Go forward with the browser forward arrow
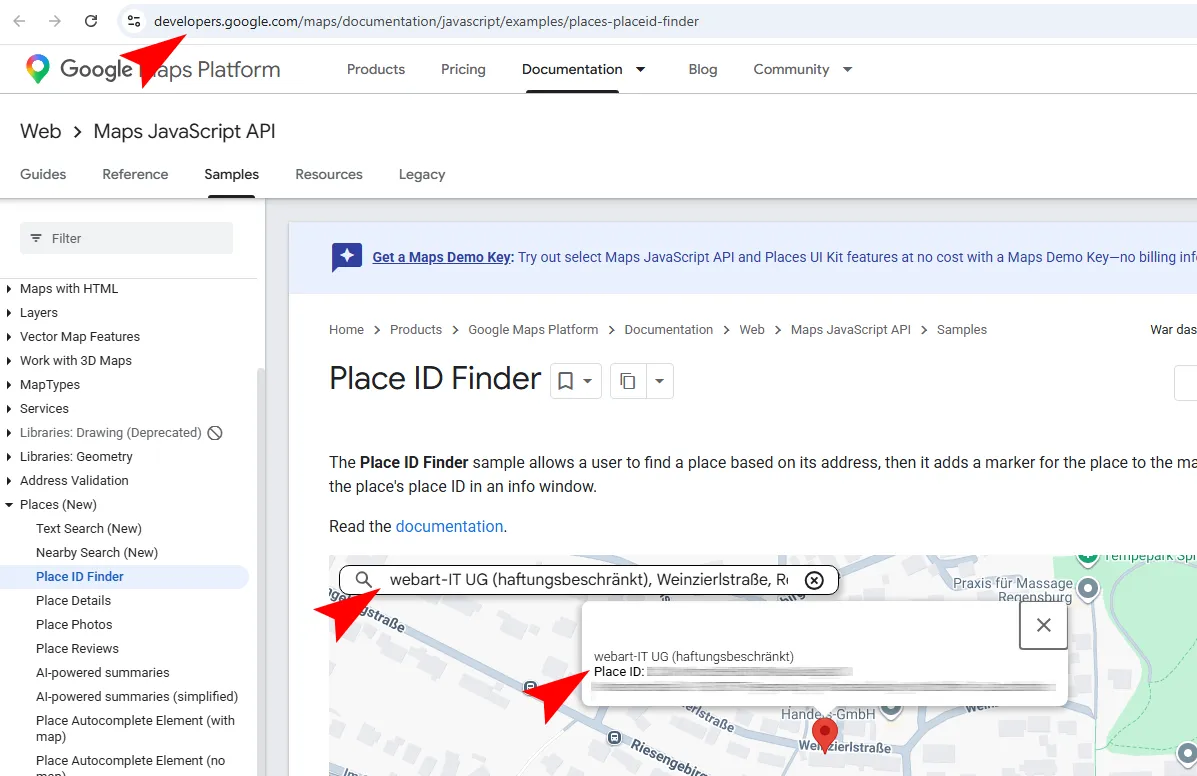Image resolution: width=1197 pixels, height=776 pixels. [55, 21]
